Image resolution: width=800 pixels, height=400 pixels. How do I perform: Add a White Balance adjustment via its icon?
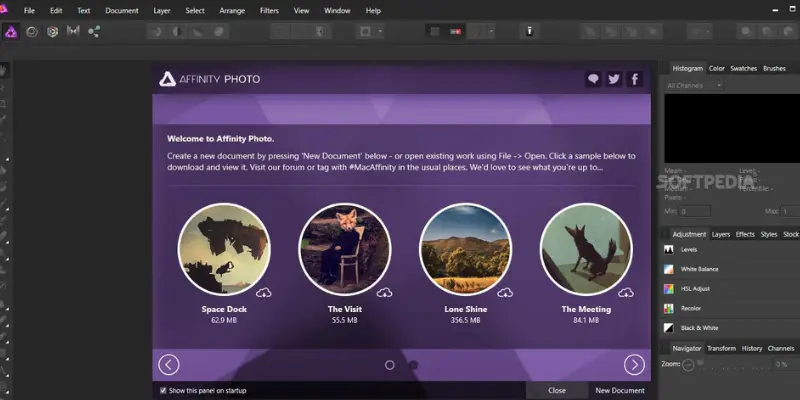coord(669,269)
